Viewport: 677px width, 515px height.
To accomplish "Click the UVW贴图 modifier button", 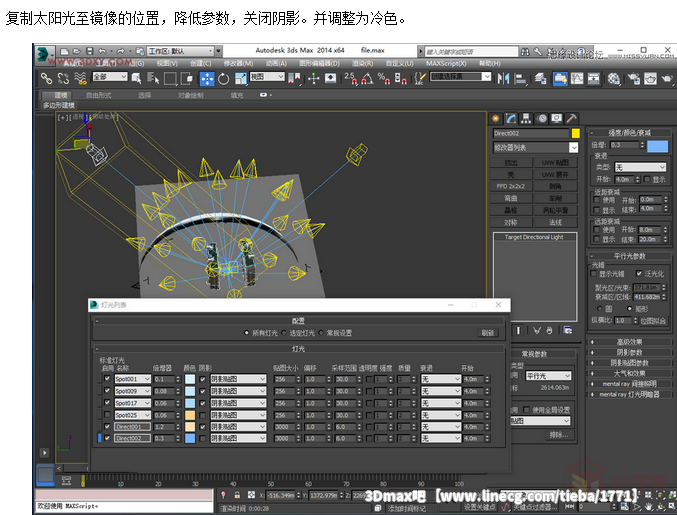I will pyautogui.click(x=554, y=161).
